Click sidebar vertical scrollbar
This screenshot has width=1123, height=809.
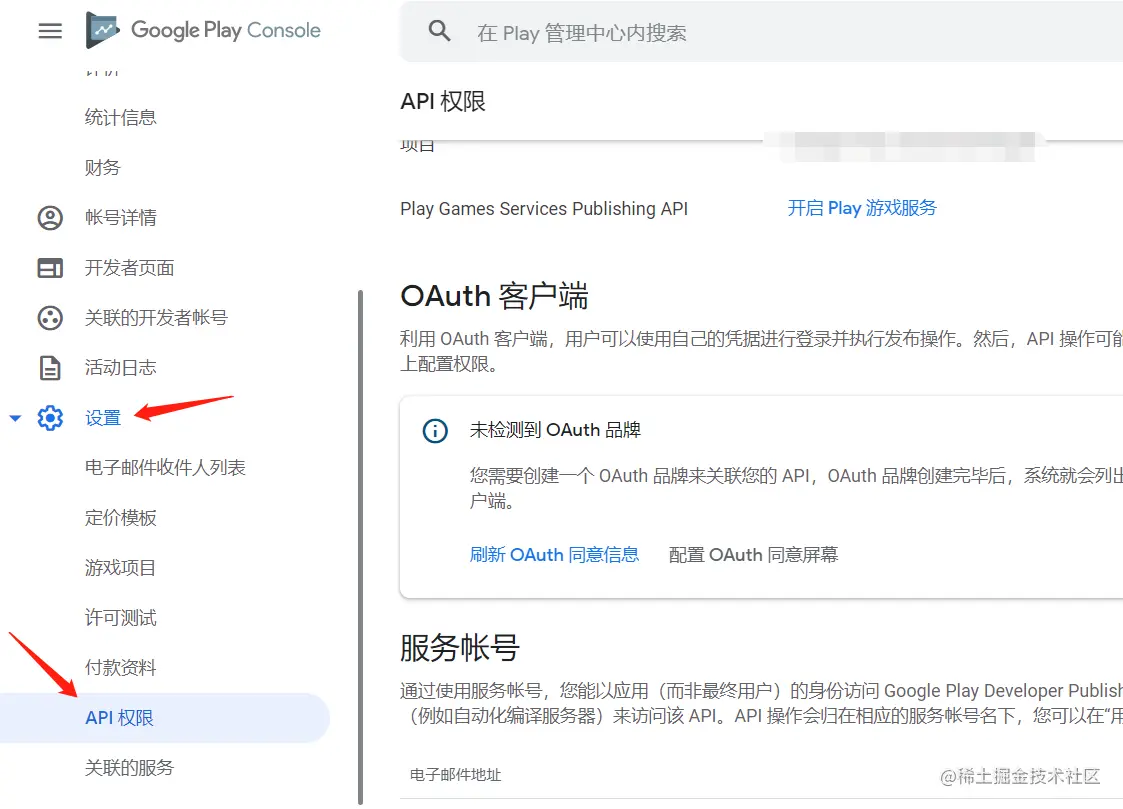[x=360, y=548]
